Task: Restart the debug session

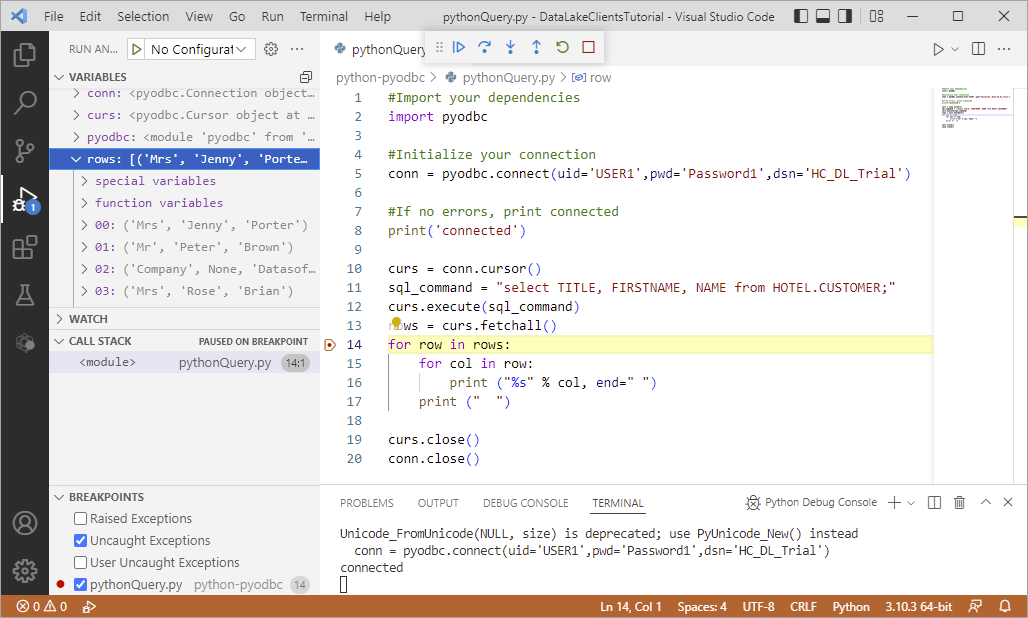Action: (563, 47)
